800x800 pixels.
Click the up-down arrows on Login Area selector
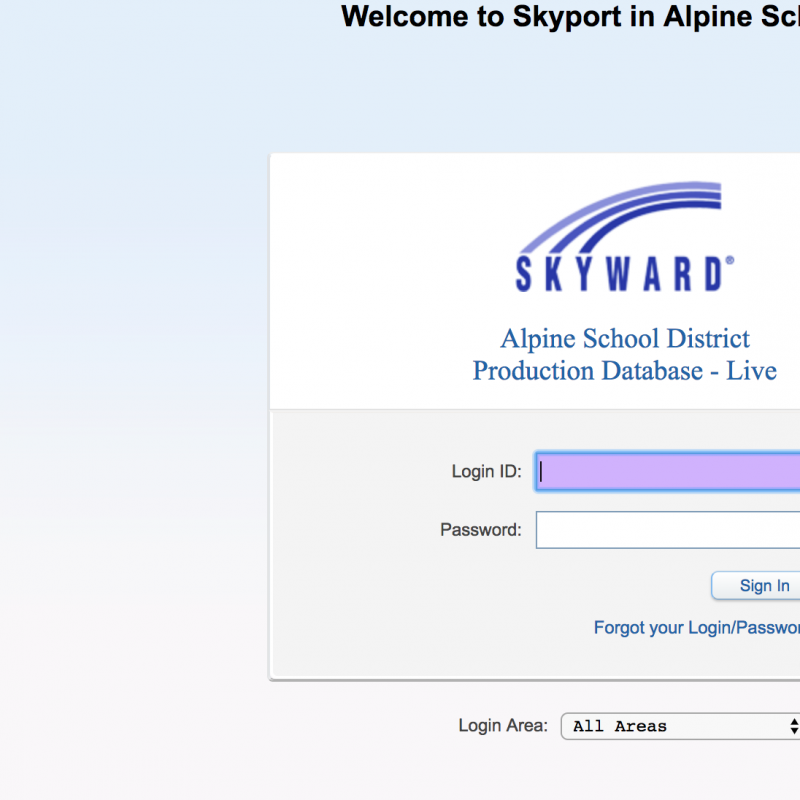(794, 726)
